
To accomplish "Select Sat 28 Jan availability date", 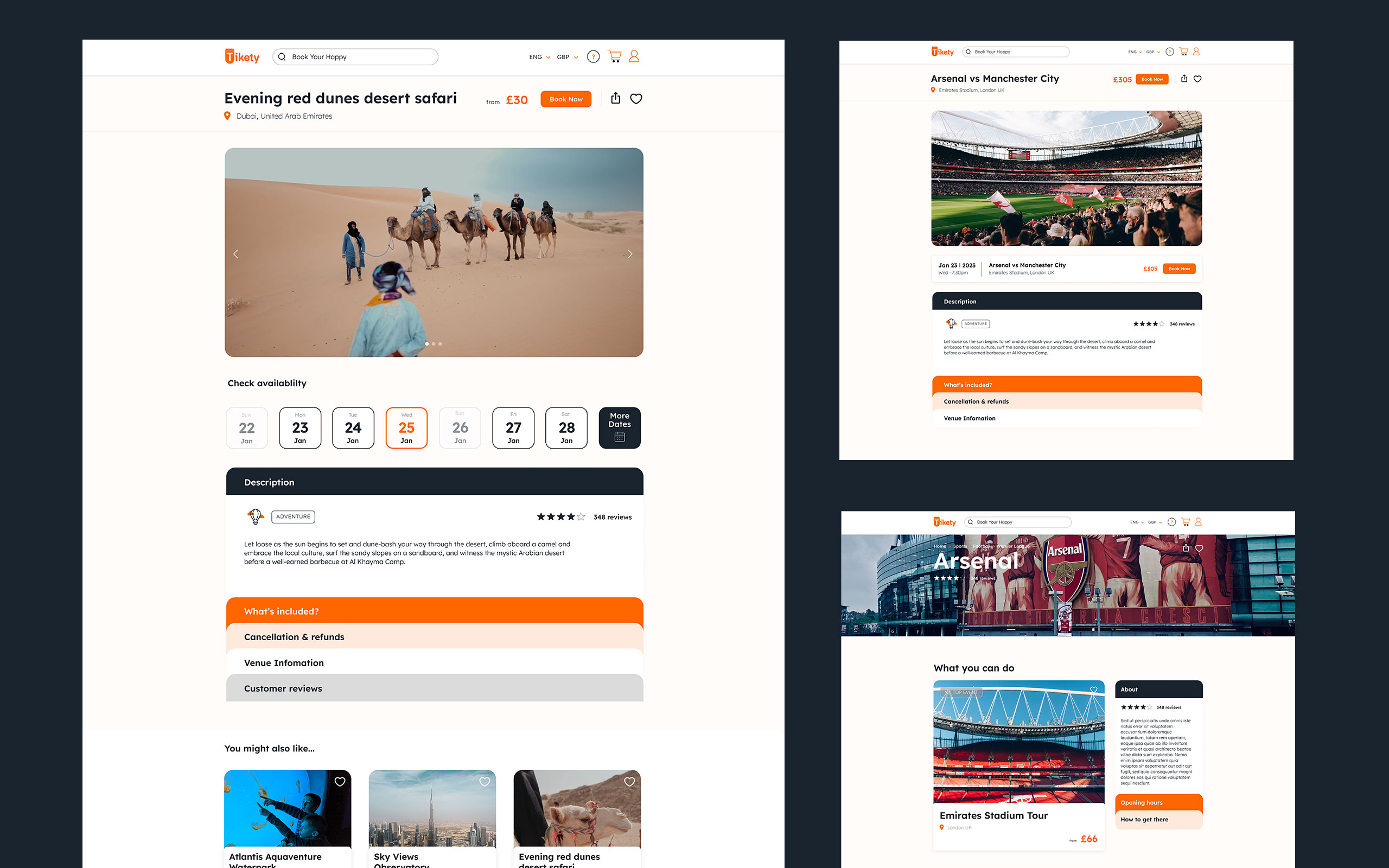I will point(566,427).
